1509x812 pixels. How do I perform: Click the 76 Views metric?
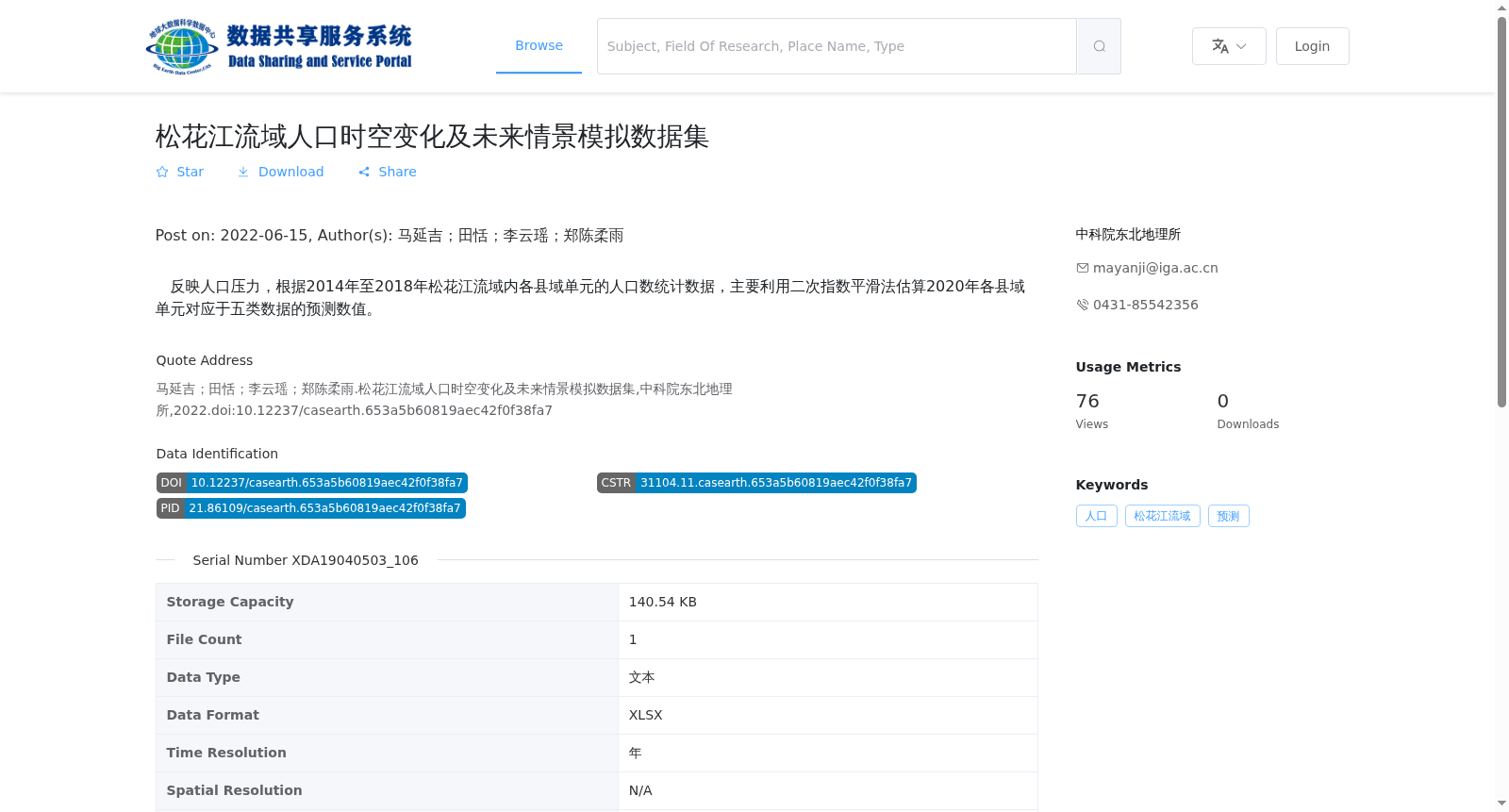click(x=1092, y=410)
